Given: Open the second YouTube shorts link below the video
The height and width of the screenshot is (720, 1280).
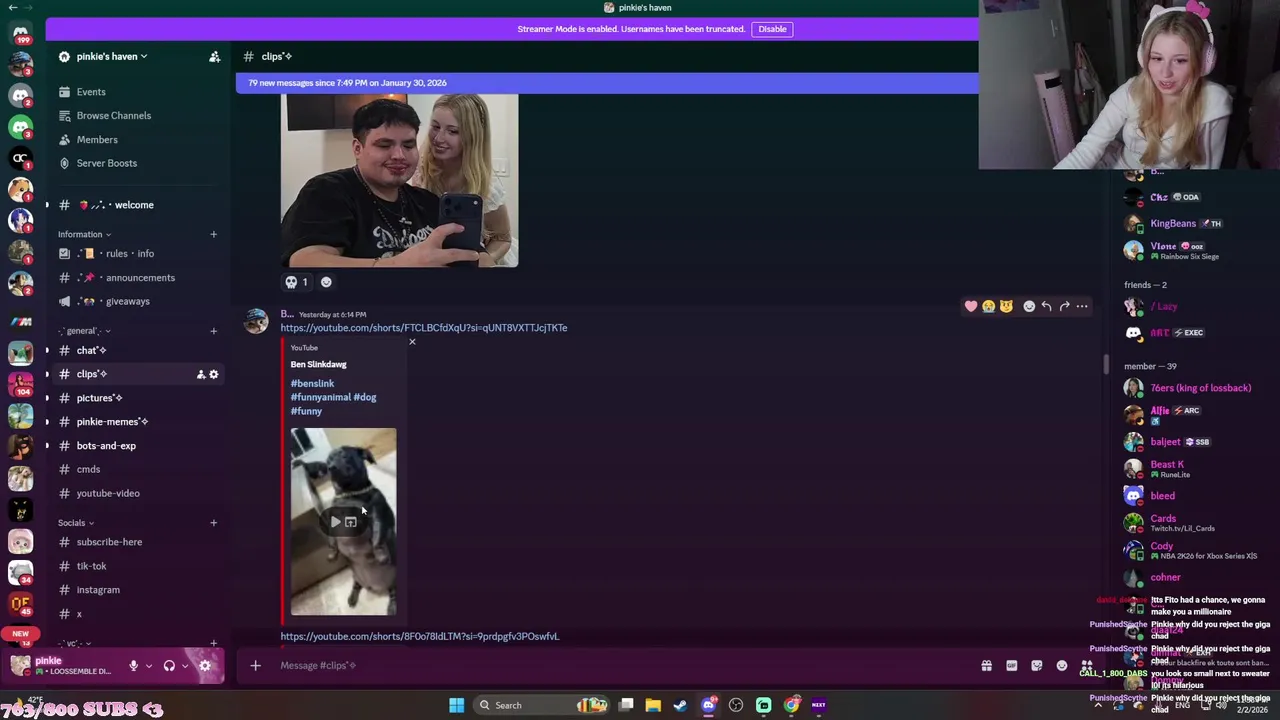Looking at the screenshot, I should coord(420,636).
